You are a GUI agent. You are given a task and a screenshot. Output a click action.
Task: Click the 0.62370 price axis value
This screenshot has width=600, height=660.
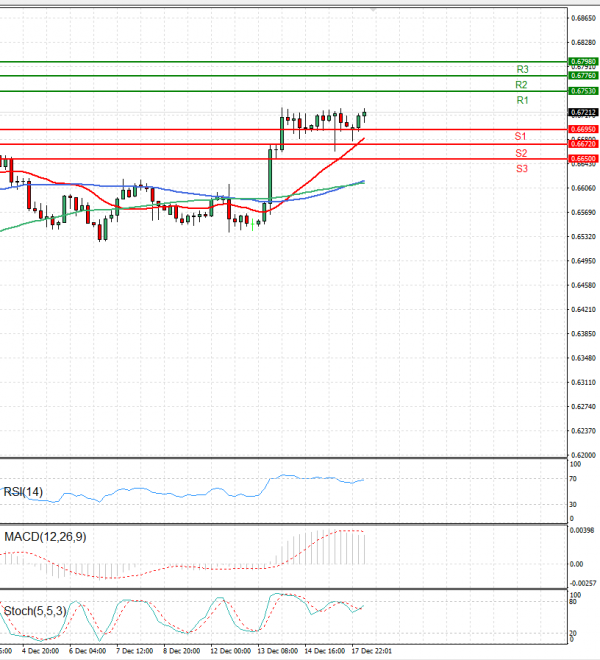coord(584,431)
